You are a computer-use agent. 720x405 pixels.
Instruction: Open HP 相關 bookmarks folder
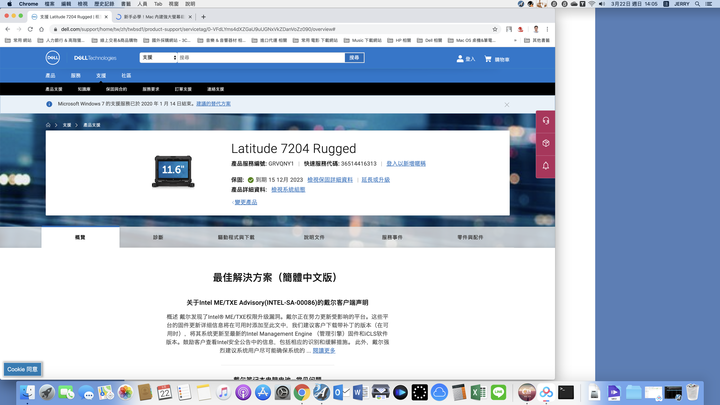click(399, 40)
